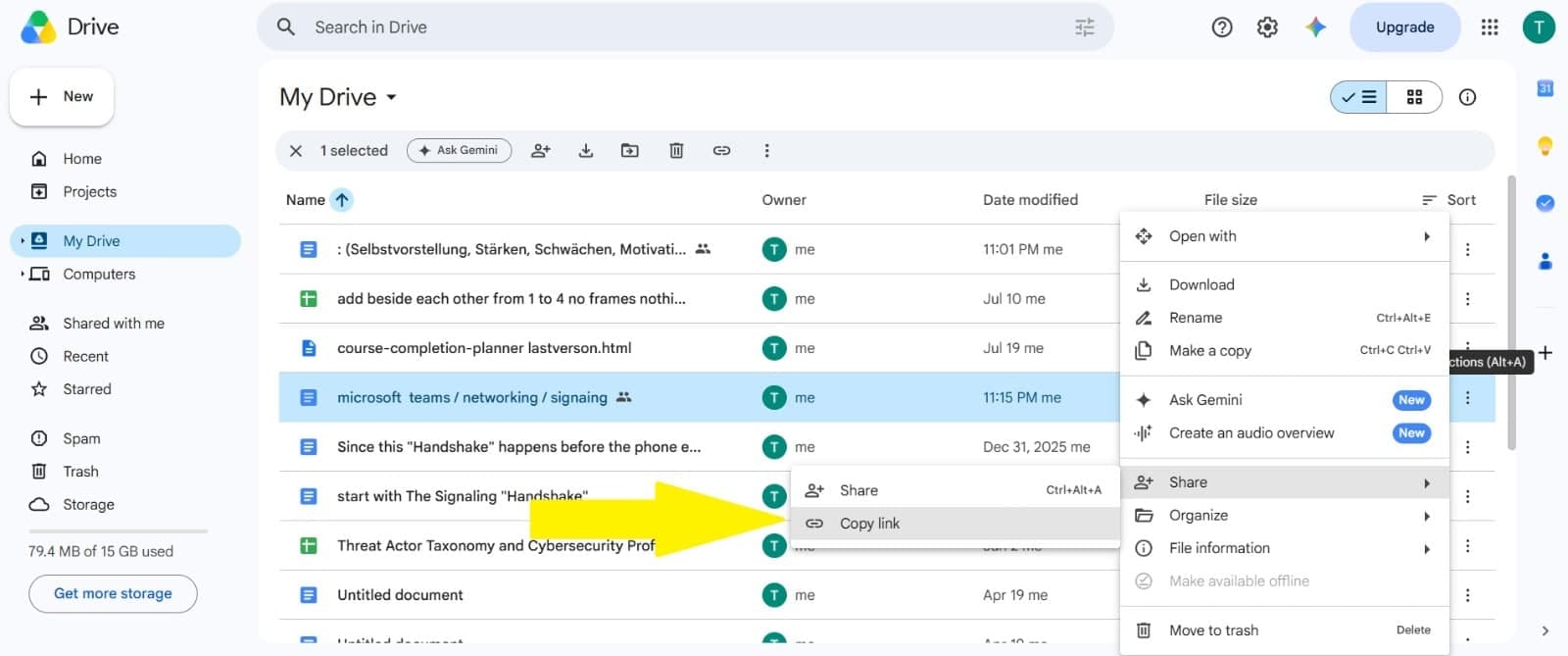Click the New button
The height and width of the screenshot is (656, 1568).
(x=62, y=97)
